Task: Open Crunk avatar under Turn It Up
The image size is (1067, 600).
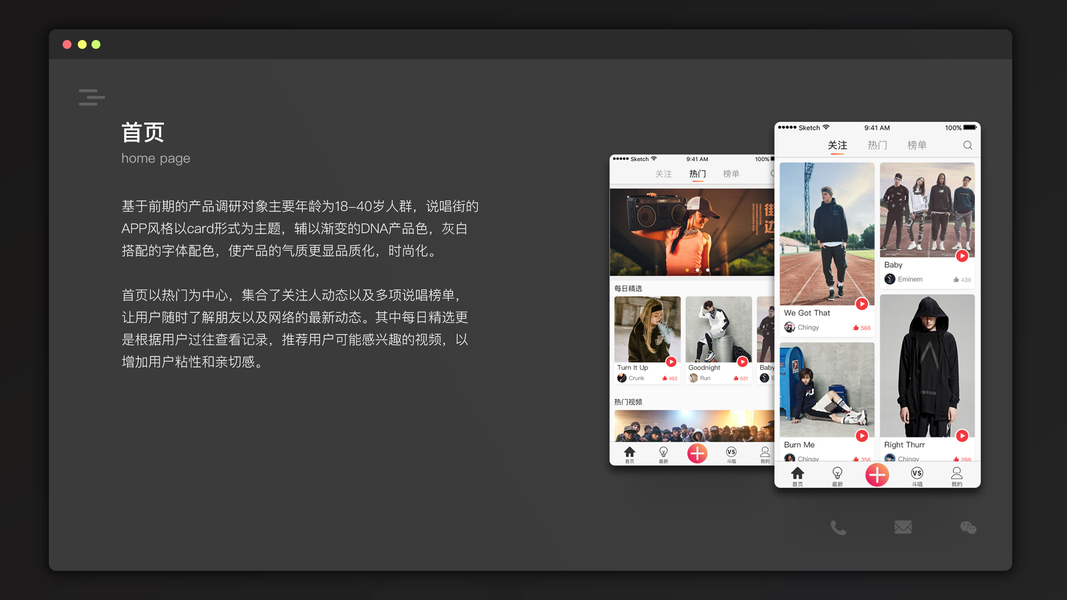Action: (x=621, y=378)
